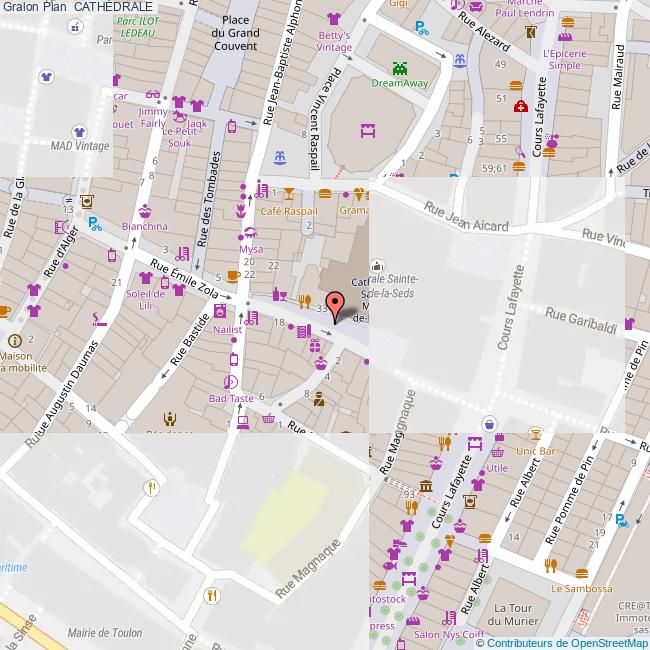Image resolution: width=650 pixels, height=650 pixels.
Task: Select the Bad Taste shop icon
Action: pyautogui.click(x=231, y=381)
